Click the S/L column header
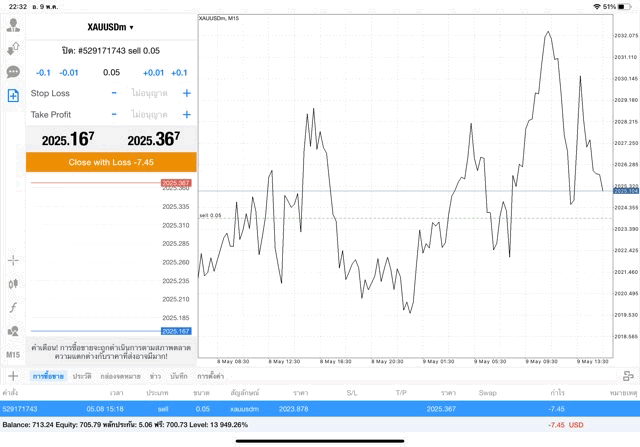 click(x=352, y=393)
